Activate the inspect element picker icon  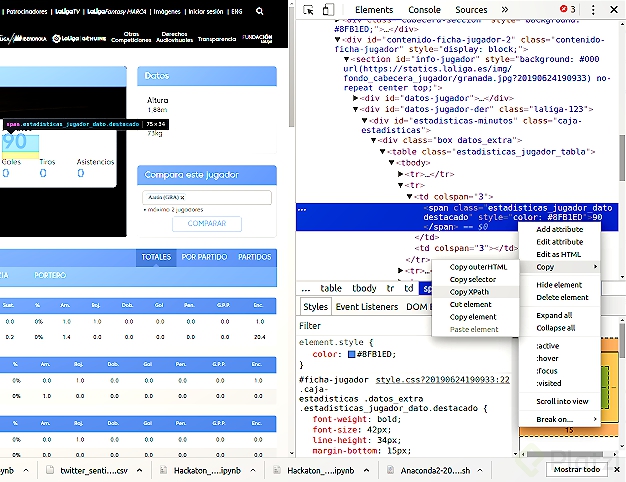point(309,10)
